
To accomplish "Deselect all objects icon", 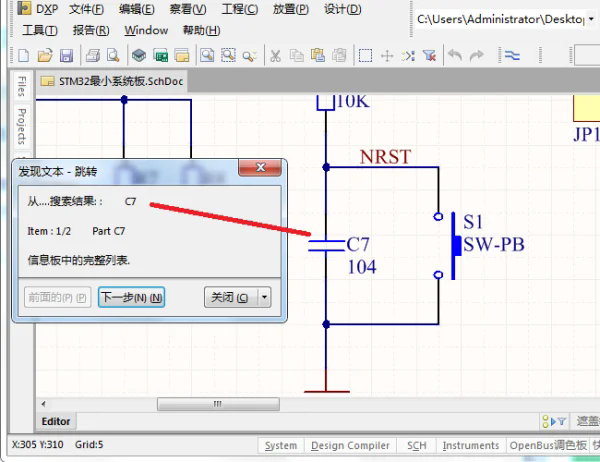I will (x=408, y=56).
